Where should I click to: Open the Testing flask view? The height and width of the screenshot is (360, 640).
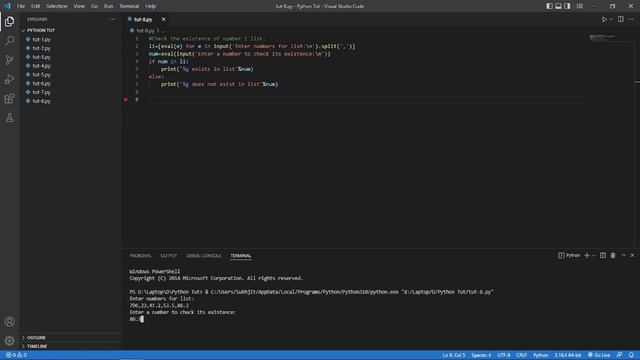pyautogui.click(x=9, y=118)
